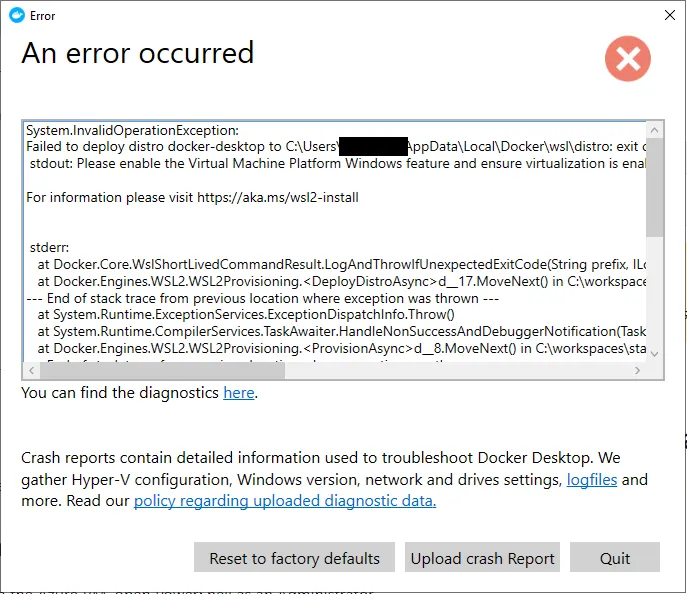Click vertical scrollbar track below the thumb
687x594 pixels.
(654, 300)
